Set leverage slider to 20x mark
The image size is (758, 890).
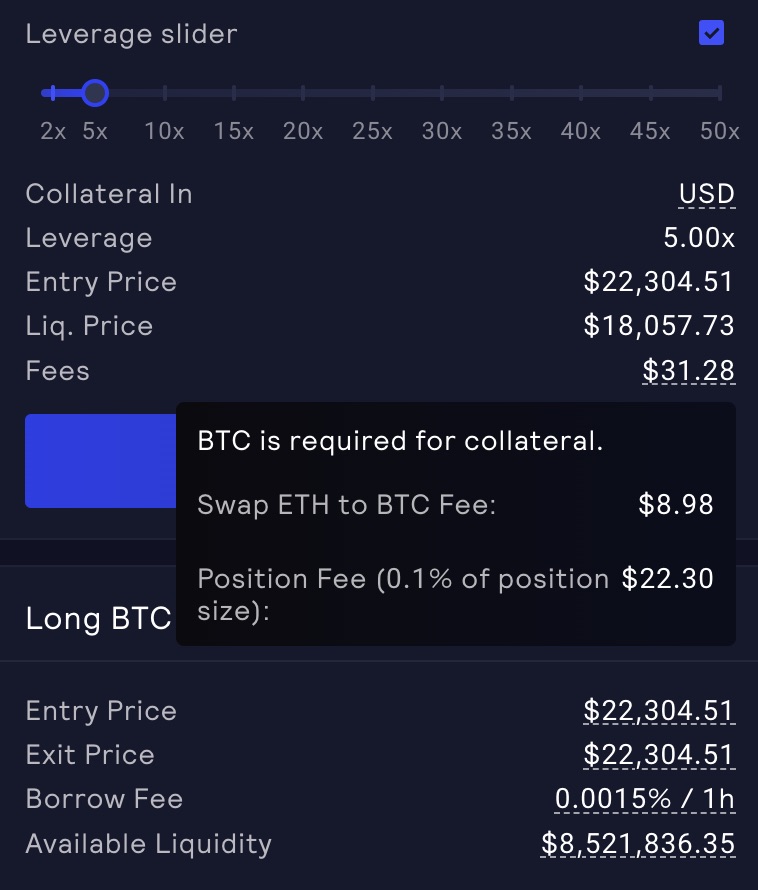click(303, 94)
